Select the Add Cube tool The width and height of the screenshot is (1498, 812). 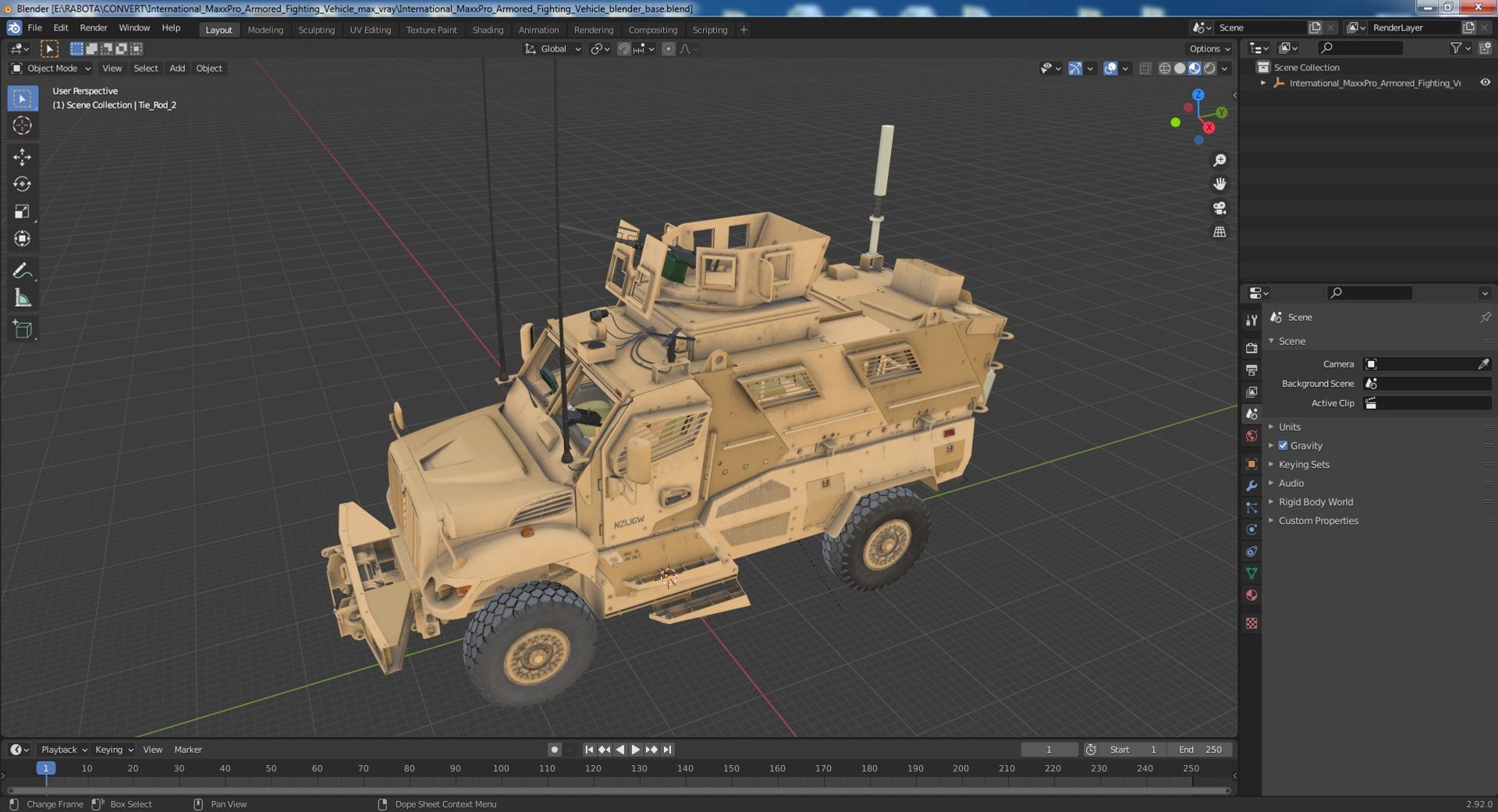[x=22, y=329]
